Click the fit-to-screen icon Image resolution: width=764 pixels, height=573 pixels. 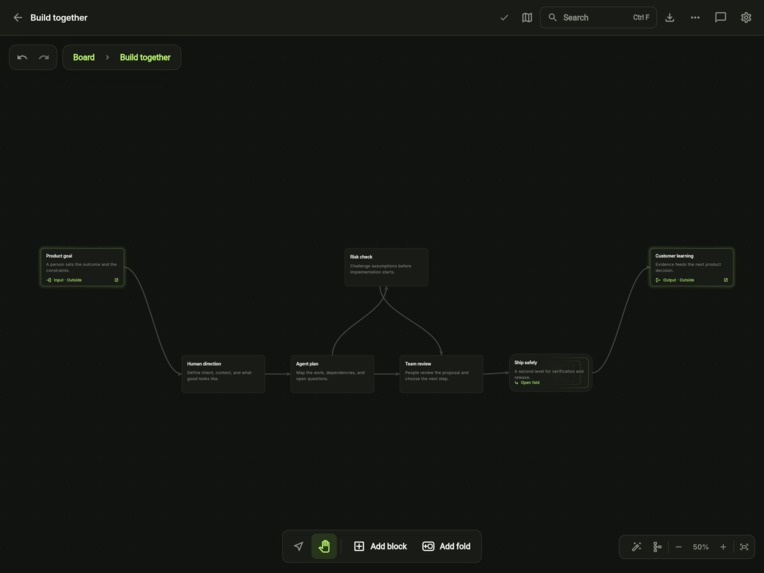pyautogui.click(x=744, y=547)
